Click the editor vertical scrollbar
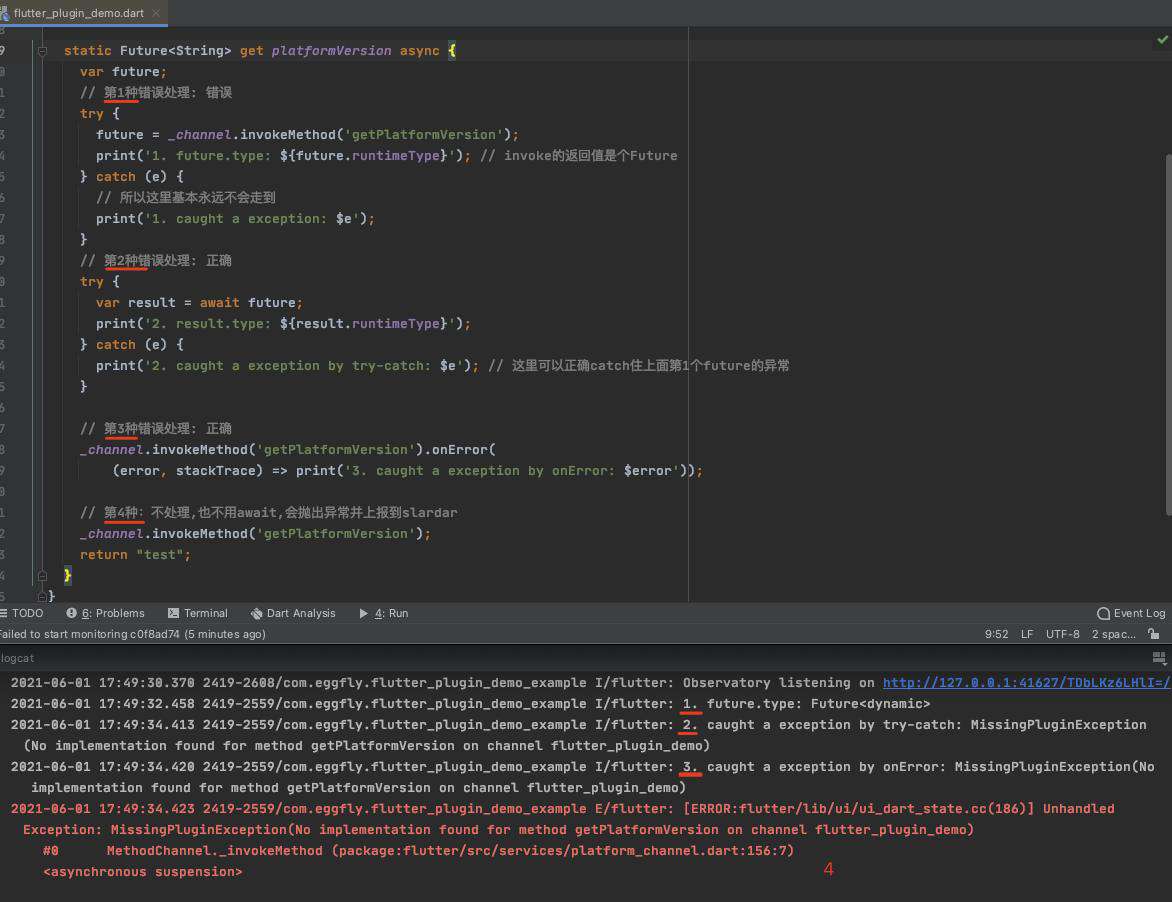Image resolution: width=1172 pixels, height=902 pixels. 1168,334
